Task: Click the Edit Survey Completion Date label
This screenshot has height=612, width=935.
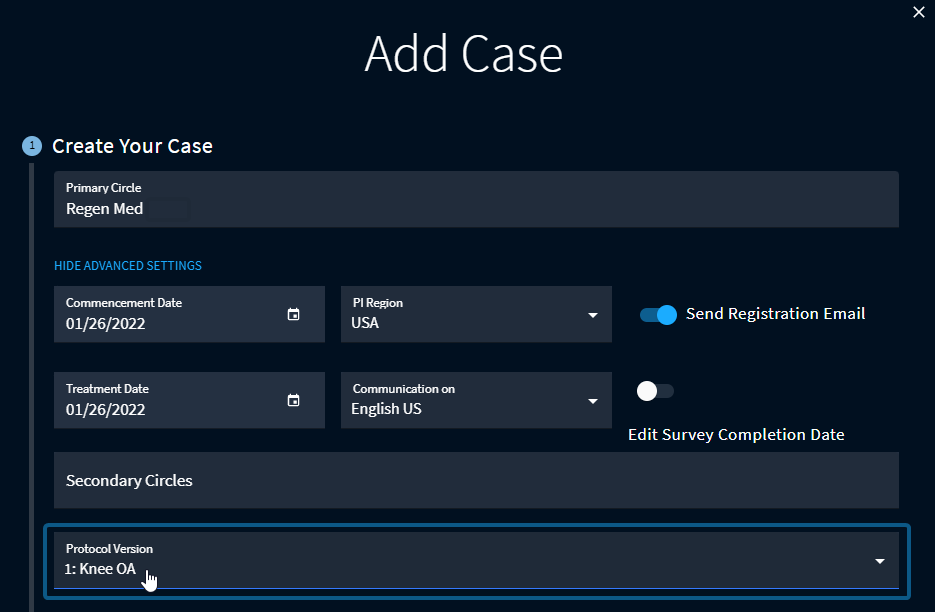Action: pyautogui.click(x=736, y=435)
